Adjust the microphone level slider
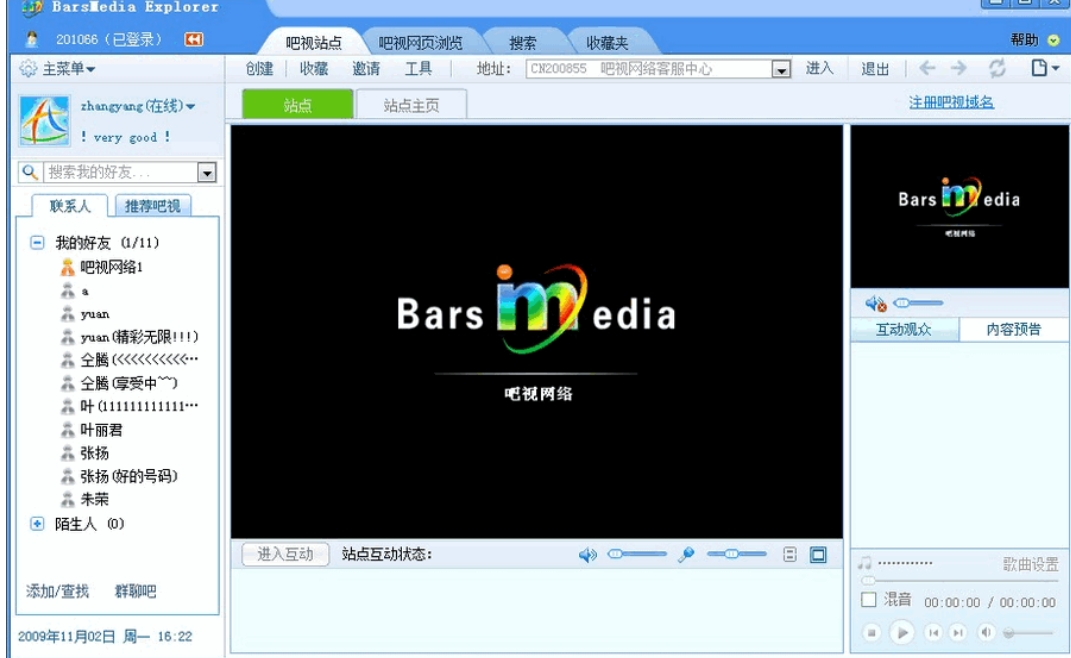Screen dimensions: 1071x658 [x=736, y=554]
